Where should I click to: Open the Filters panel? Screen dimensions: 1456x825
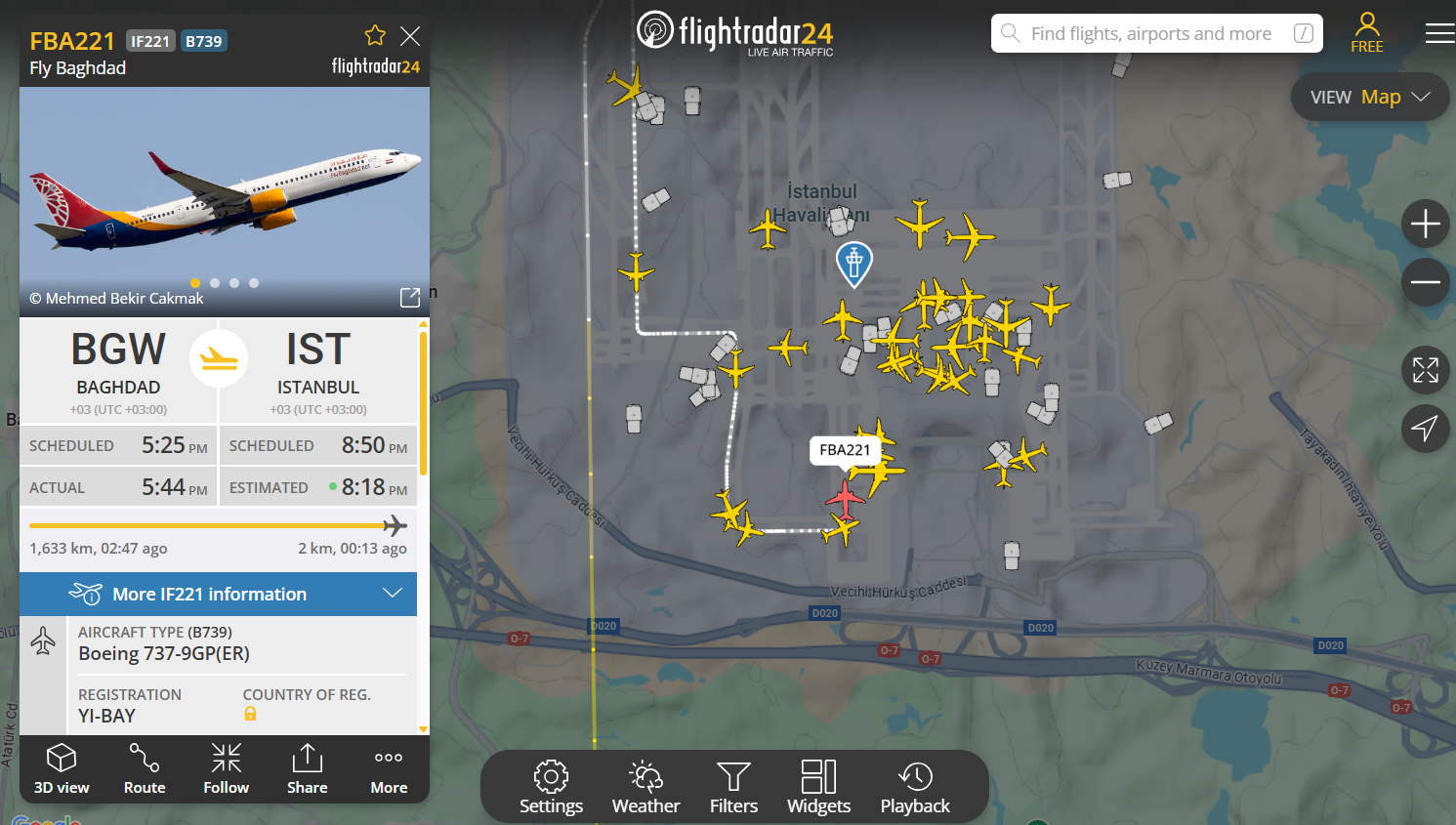(733, 787)
